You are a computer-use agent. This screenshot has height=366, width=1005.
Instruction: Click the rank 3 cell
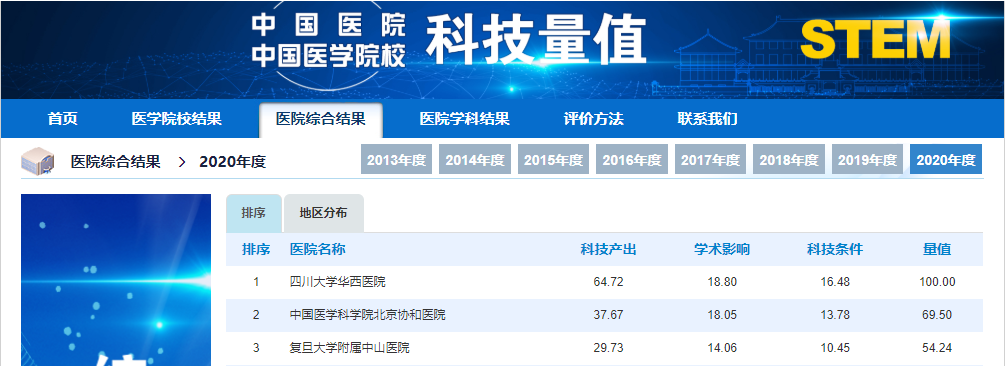click(x=256, y=348)
